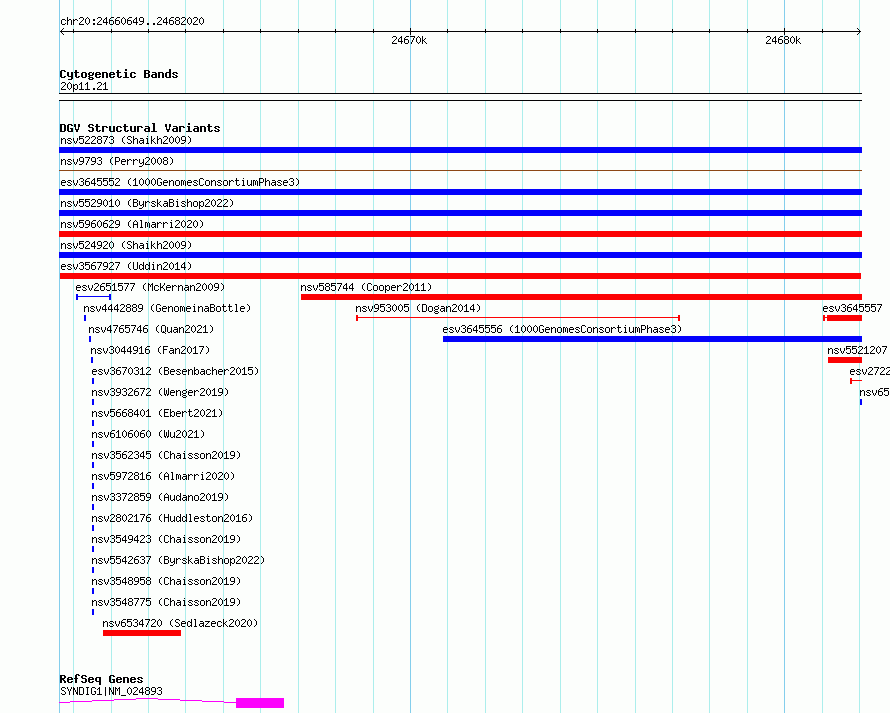This screenshot has height=713, width=890.
Task: Open esv3567927 (Uddin2014) variant label
Action: 126,266
